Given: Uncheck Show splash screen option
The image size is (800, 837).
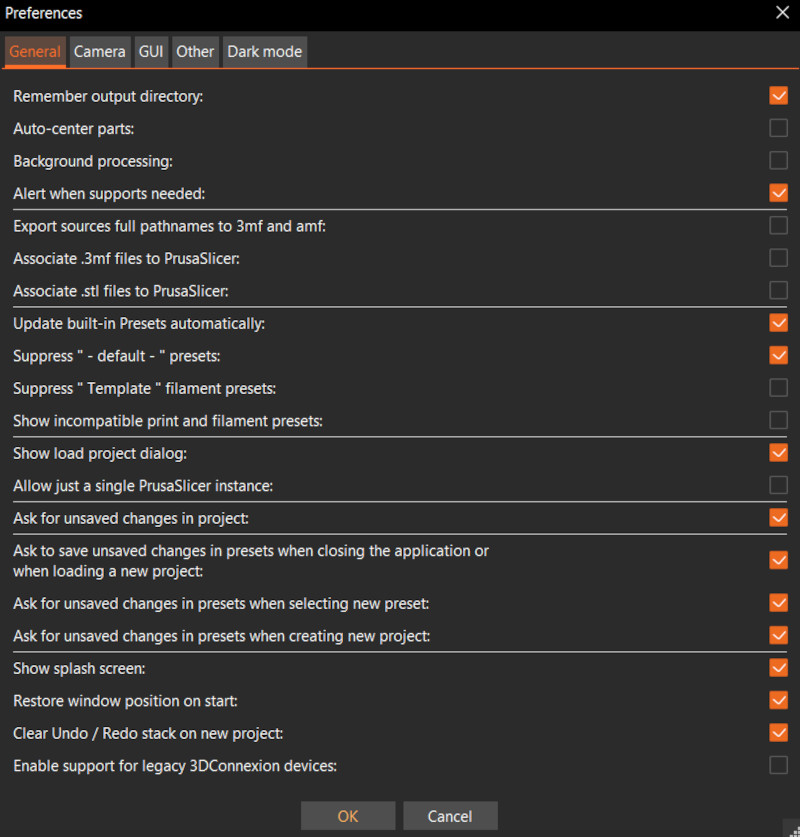Looking at the screenshot, I should (778, 667).
